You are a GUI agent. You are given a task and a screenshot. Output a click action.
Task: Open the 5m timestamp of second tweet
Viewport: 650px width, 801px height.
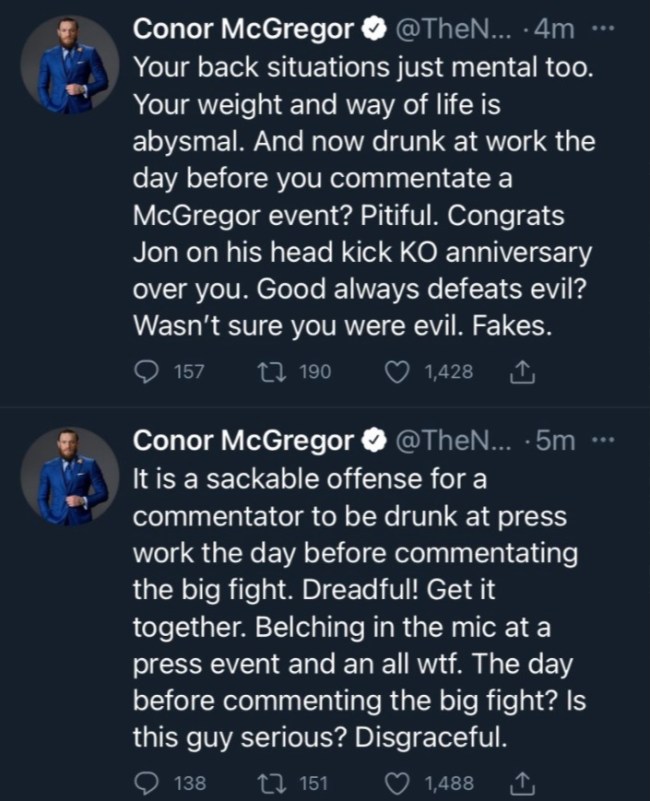(554, 441)
